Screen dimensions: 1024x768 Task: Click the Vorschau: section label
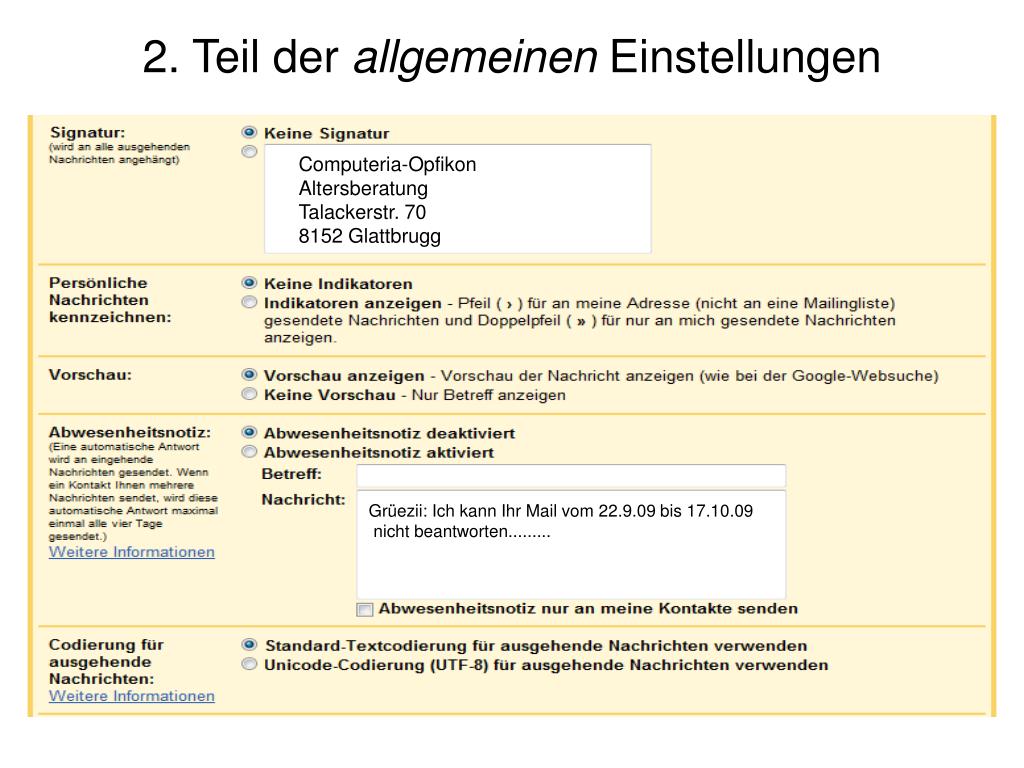(90, 375)
